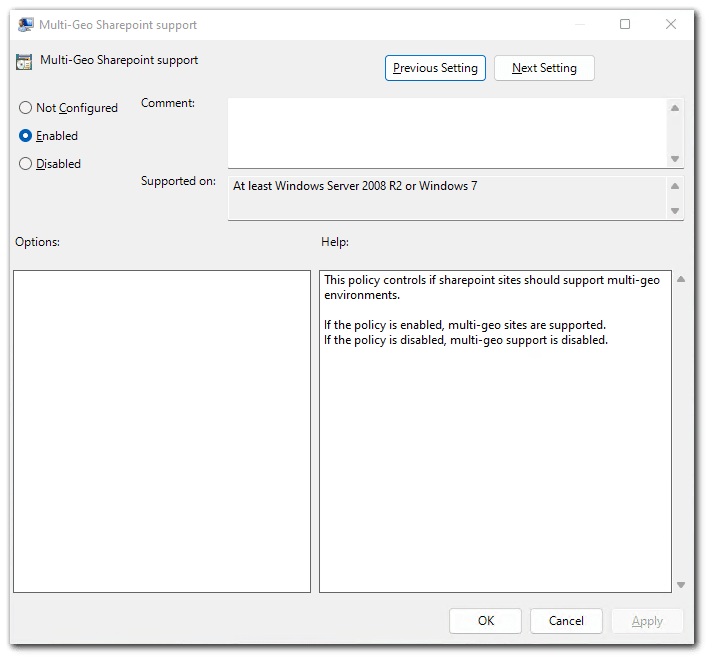712x662 pixels.
Task: Choose the Enabled radio button
Action: pyautogui.click(x=26, y=136)
